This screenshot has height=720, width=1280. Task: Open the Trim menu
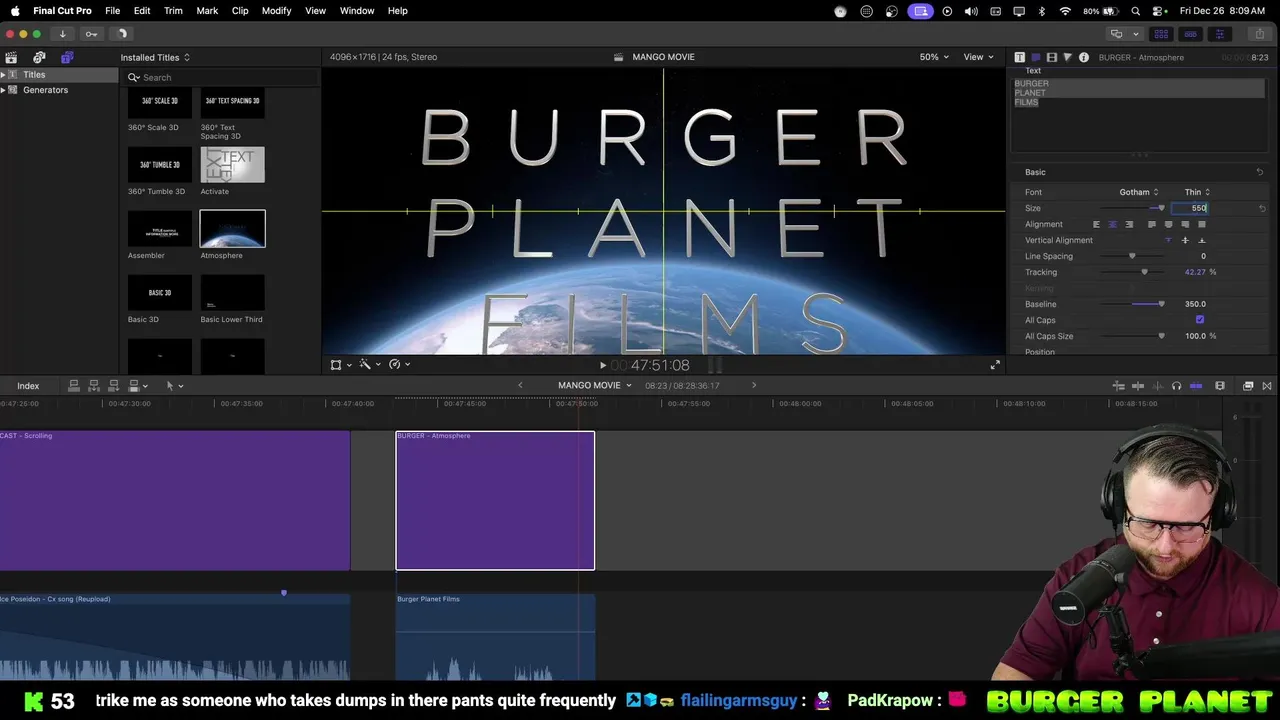tap(173, 11)
